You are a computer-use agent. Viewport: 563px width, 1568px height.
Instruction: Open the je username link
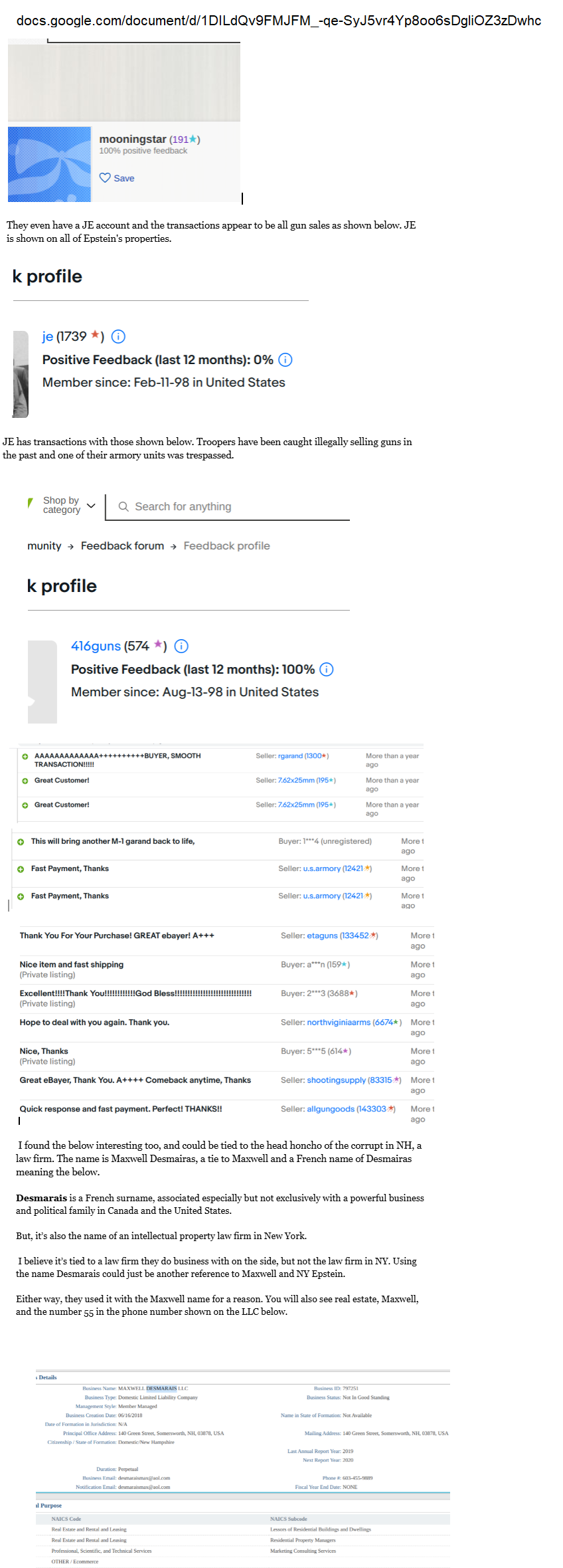pyautogui.click(x=48, y=336)
